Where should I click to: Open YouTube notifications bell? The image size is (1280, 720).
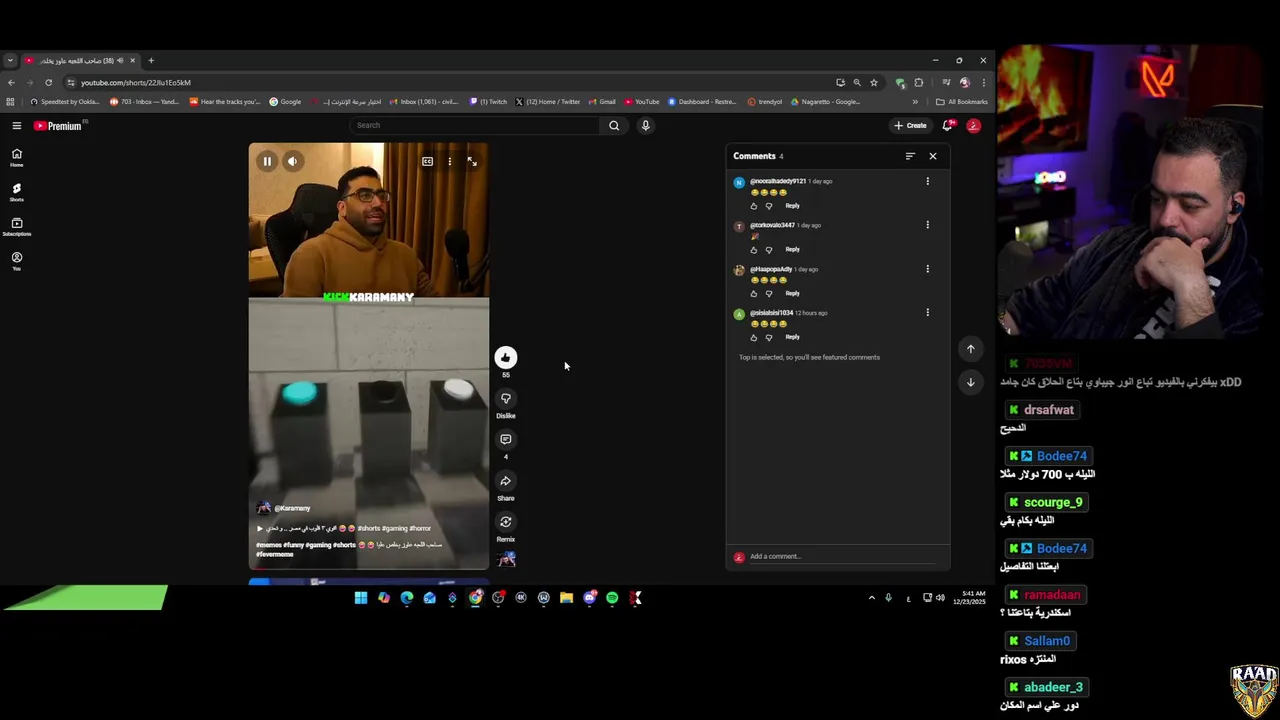[x=948, y=125]
